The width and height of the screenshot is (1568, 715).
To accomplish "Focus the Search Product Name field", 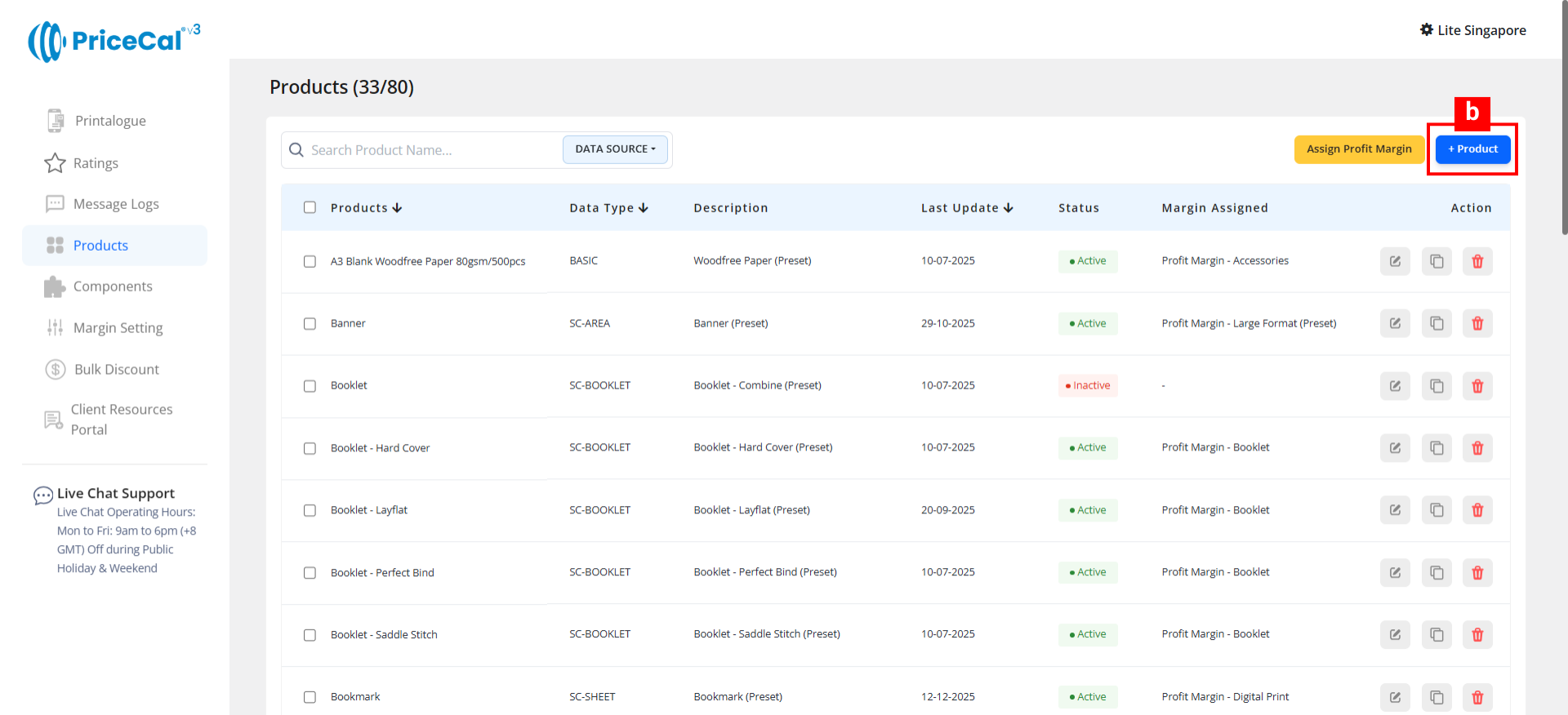I will tap(433, 150).
